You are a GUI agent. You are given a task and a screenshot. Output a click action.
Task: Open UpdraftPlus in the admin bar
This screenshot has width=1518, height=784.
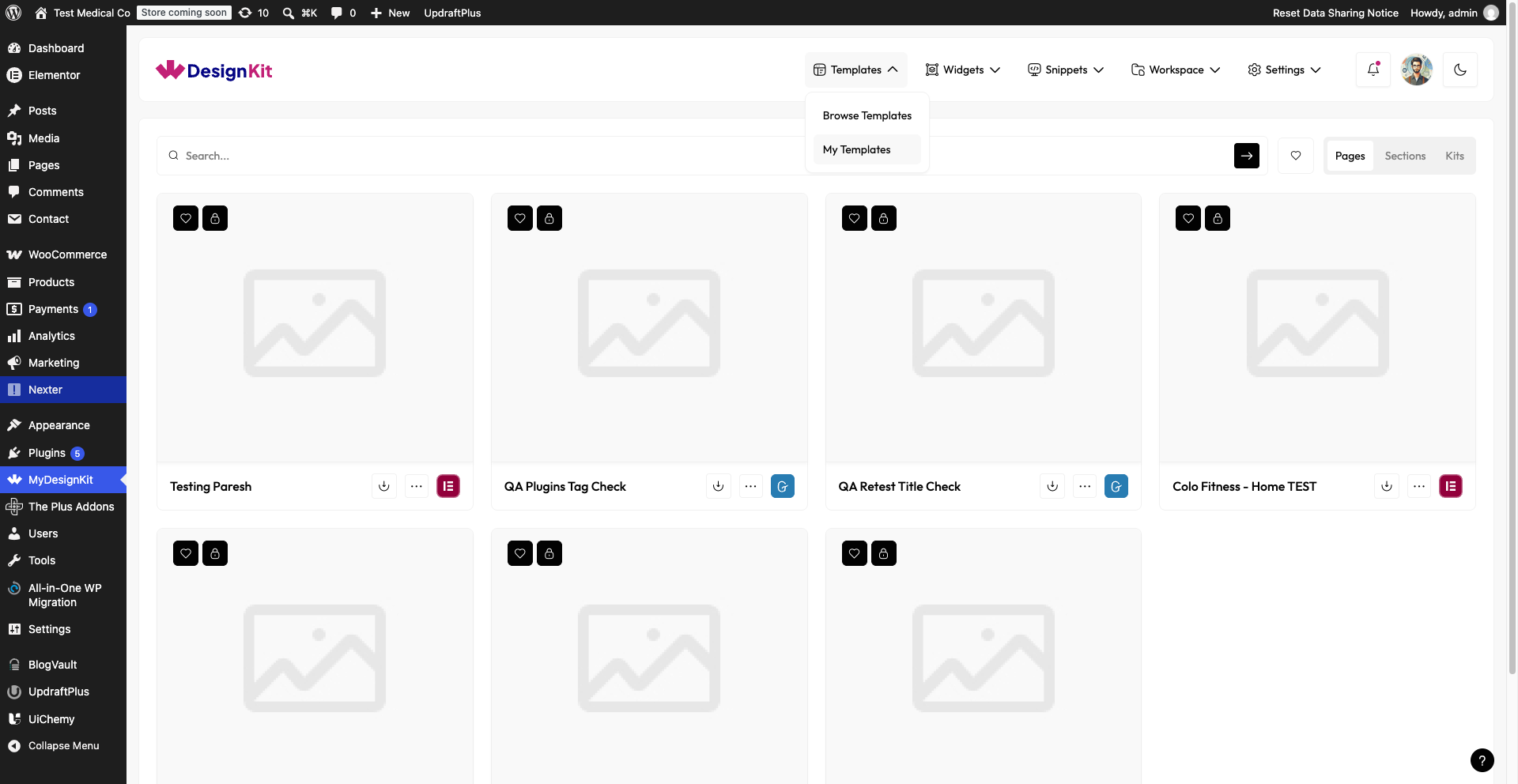pos(452,13)
